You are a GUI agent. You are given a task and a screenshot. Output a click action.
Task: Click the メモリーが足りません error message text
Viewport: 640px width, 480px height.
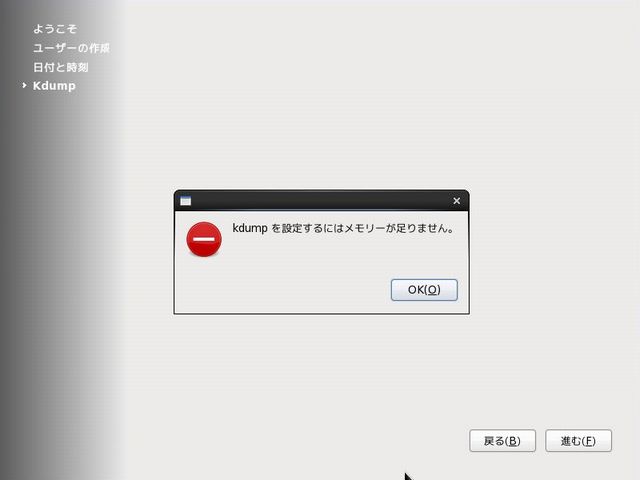[x=400, y=229]
